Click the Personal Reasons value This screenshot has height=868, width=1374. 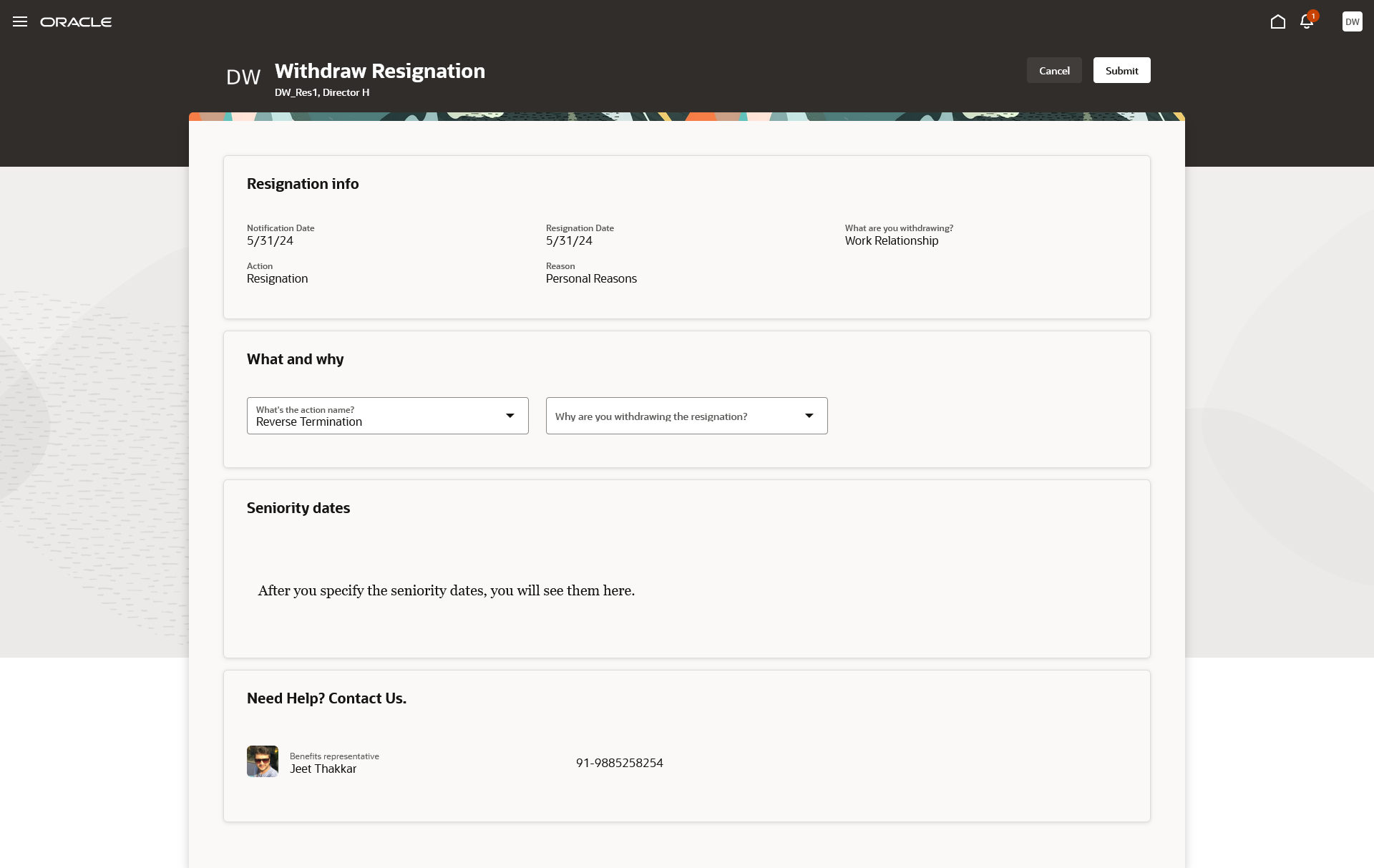(x=591, y=279)
